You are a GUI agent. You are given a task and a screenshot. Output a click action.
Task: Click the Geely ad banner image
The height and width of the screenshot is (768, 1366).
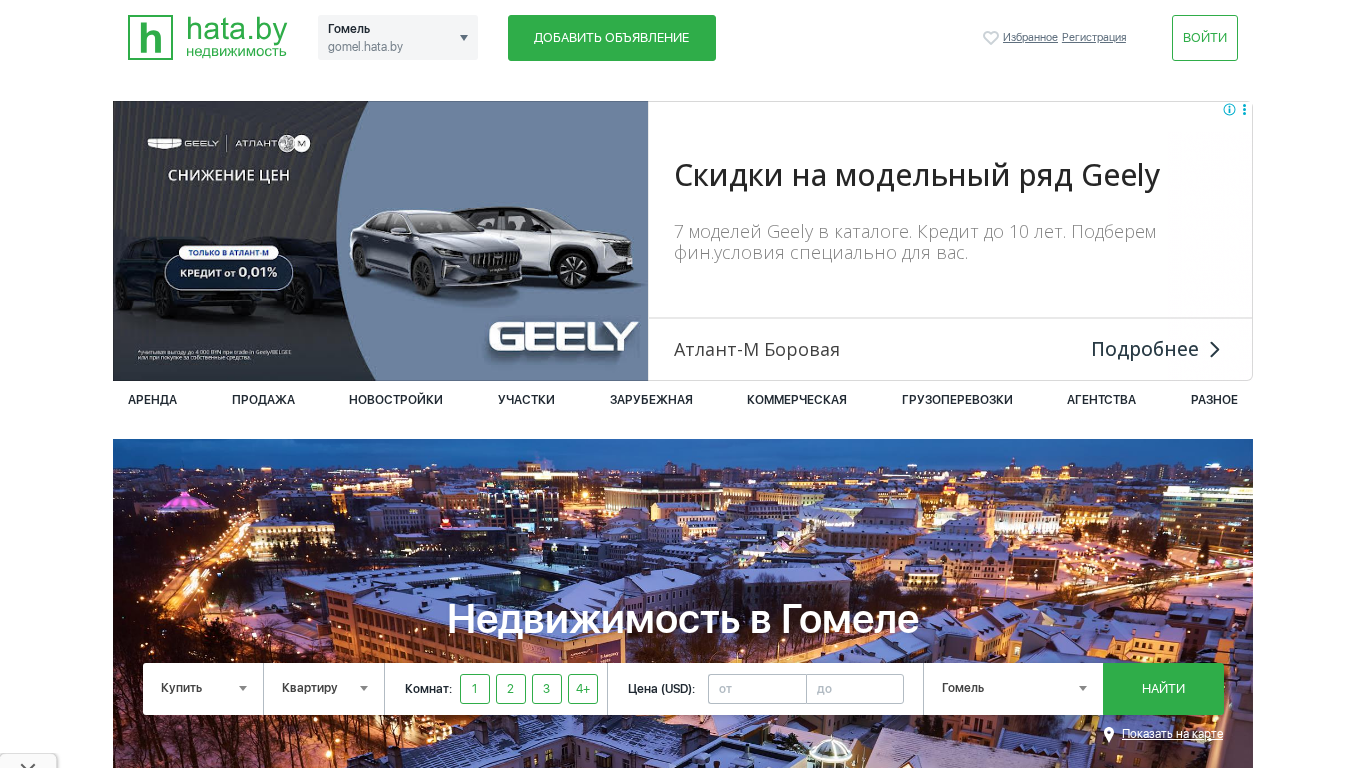click(381, 241)
